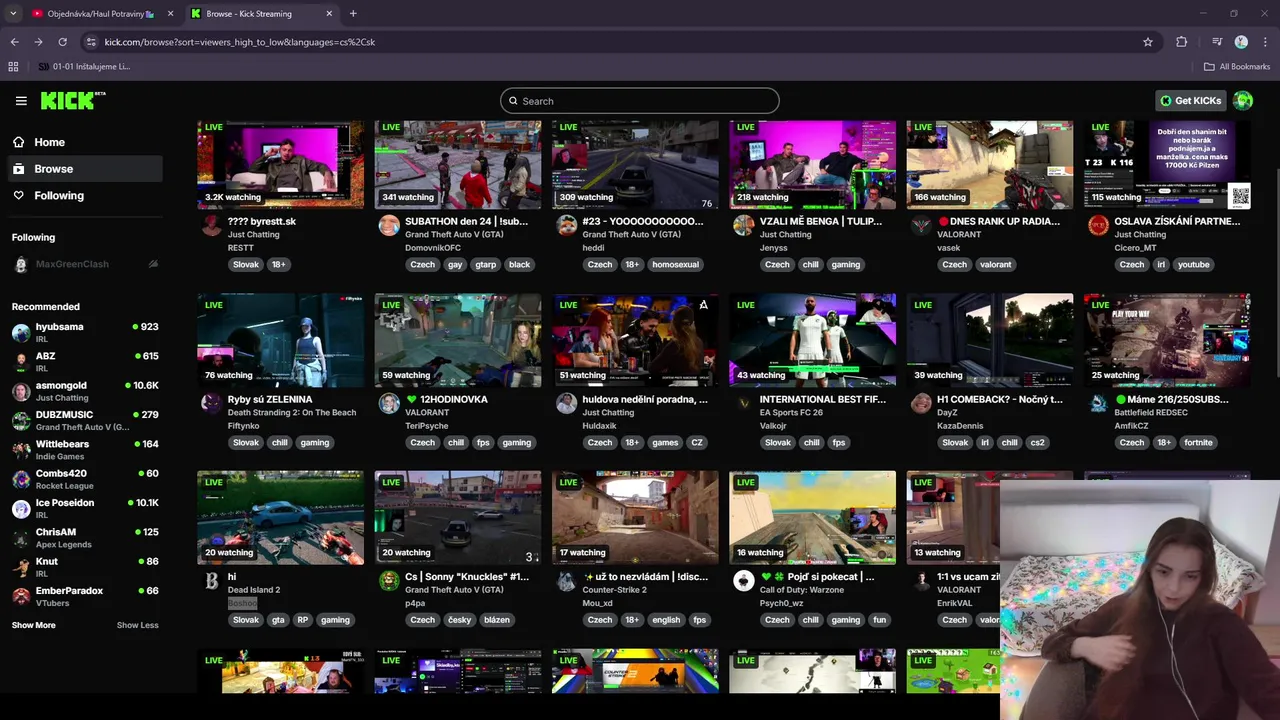The width and height of the screenshot is (1280, 720).
Task: Open Fiftynko channel avatar
Action: coord(211,403)
